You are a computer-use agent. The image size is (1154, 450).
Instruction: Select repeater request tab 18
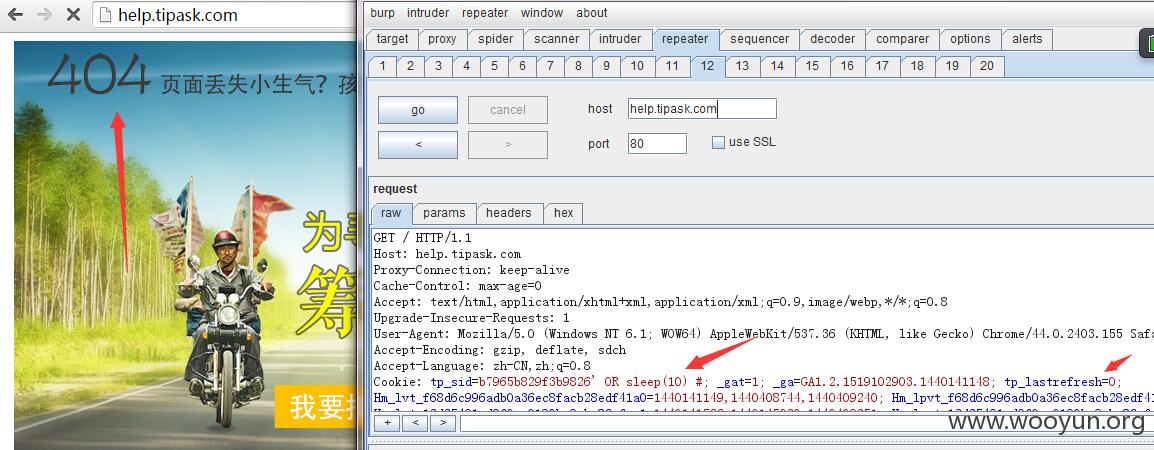pos(917,66)
